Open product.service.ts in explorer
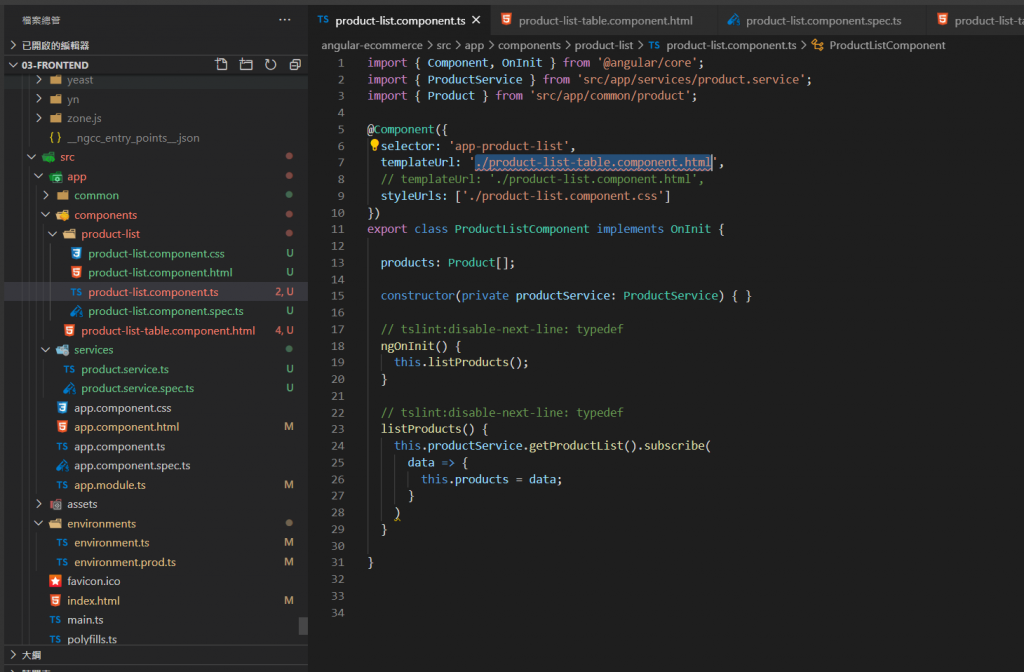 point(124,369)
